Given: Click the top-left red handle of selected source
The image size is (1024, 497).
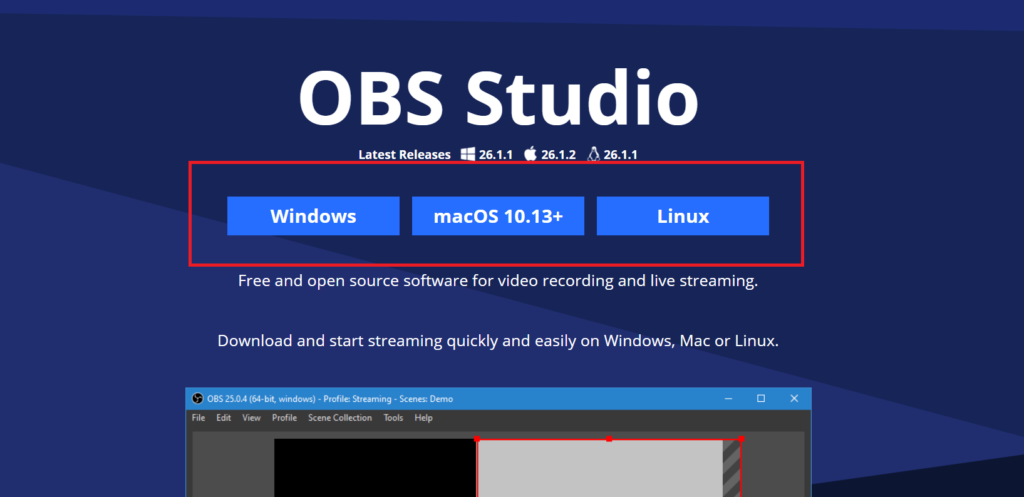Looking at the screenshot, I should tap(477, 439).
